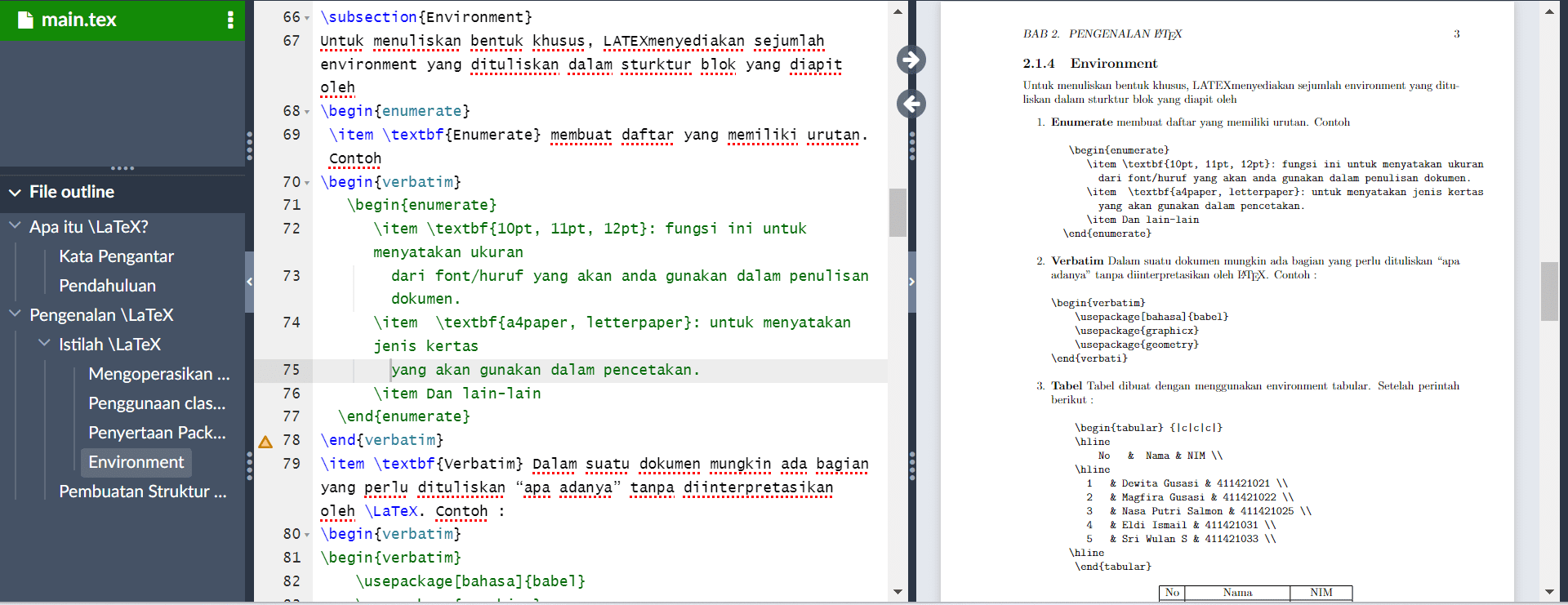
Task: Click the editor scrollbar down arrow
Action: [898, 592]
